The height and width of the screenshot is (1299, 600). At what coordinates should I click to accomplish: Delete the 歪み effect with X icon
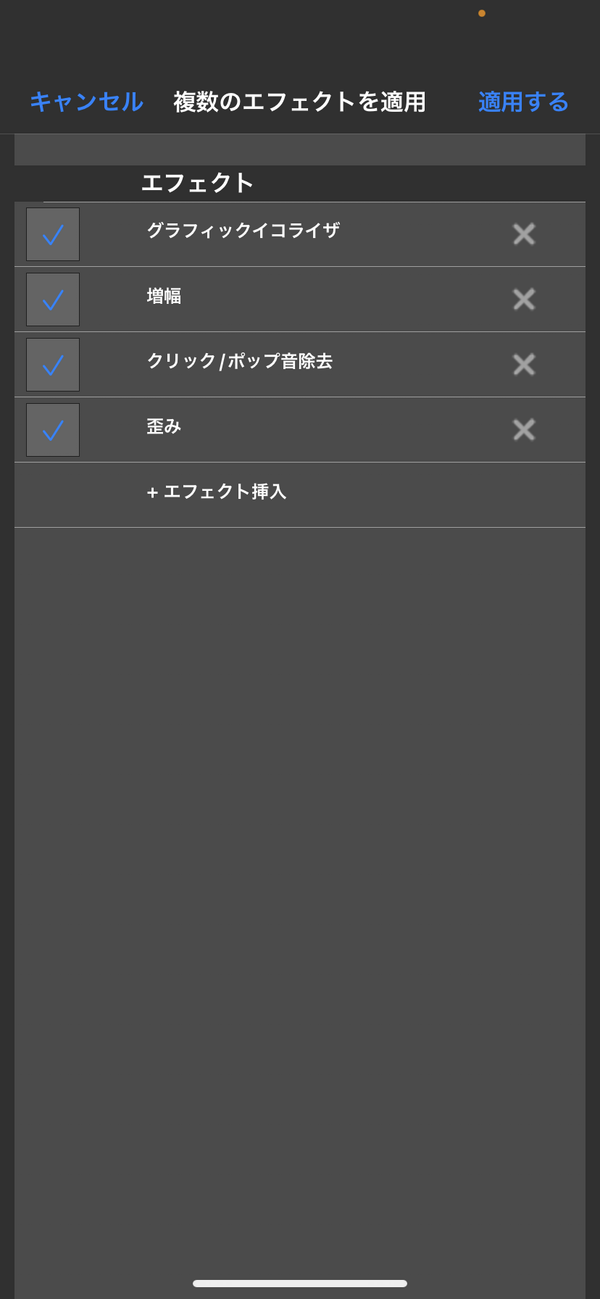tap(524, 429)
